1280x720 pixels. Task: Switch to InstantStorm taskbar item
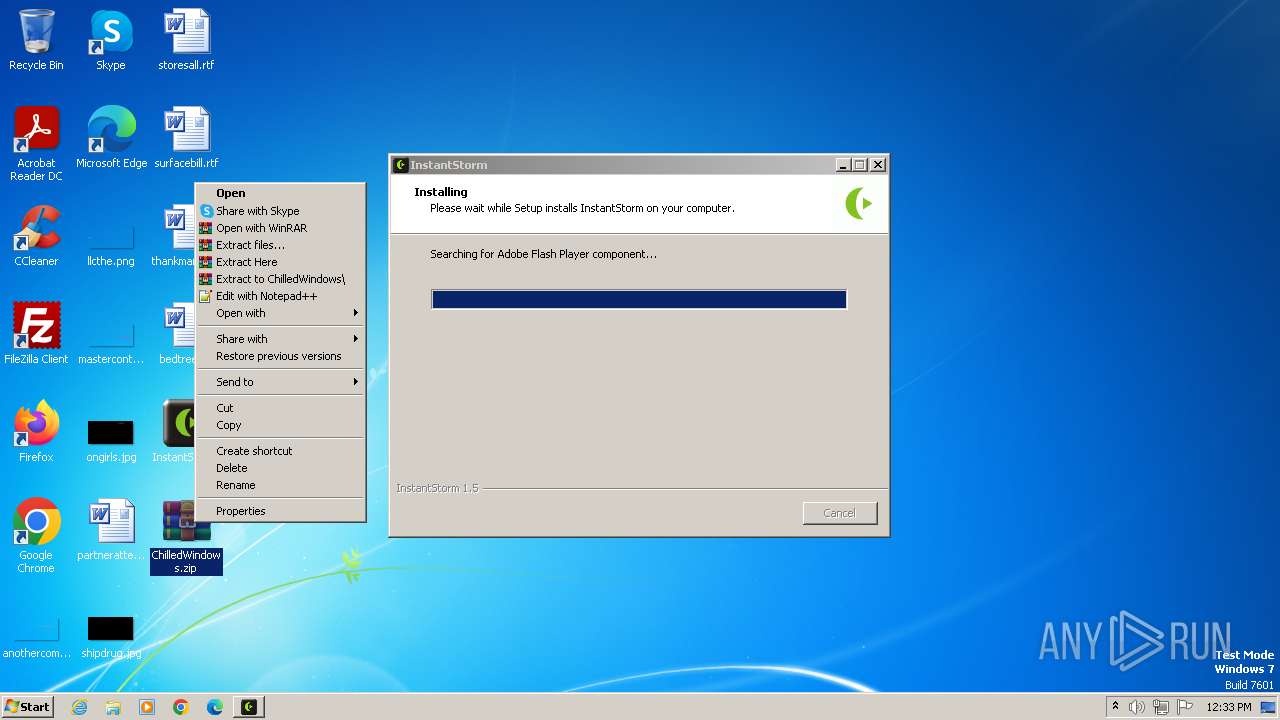point(249,707)
